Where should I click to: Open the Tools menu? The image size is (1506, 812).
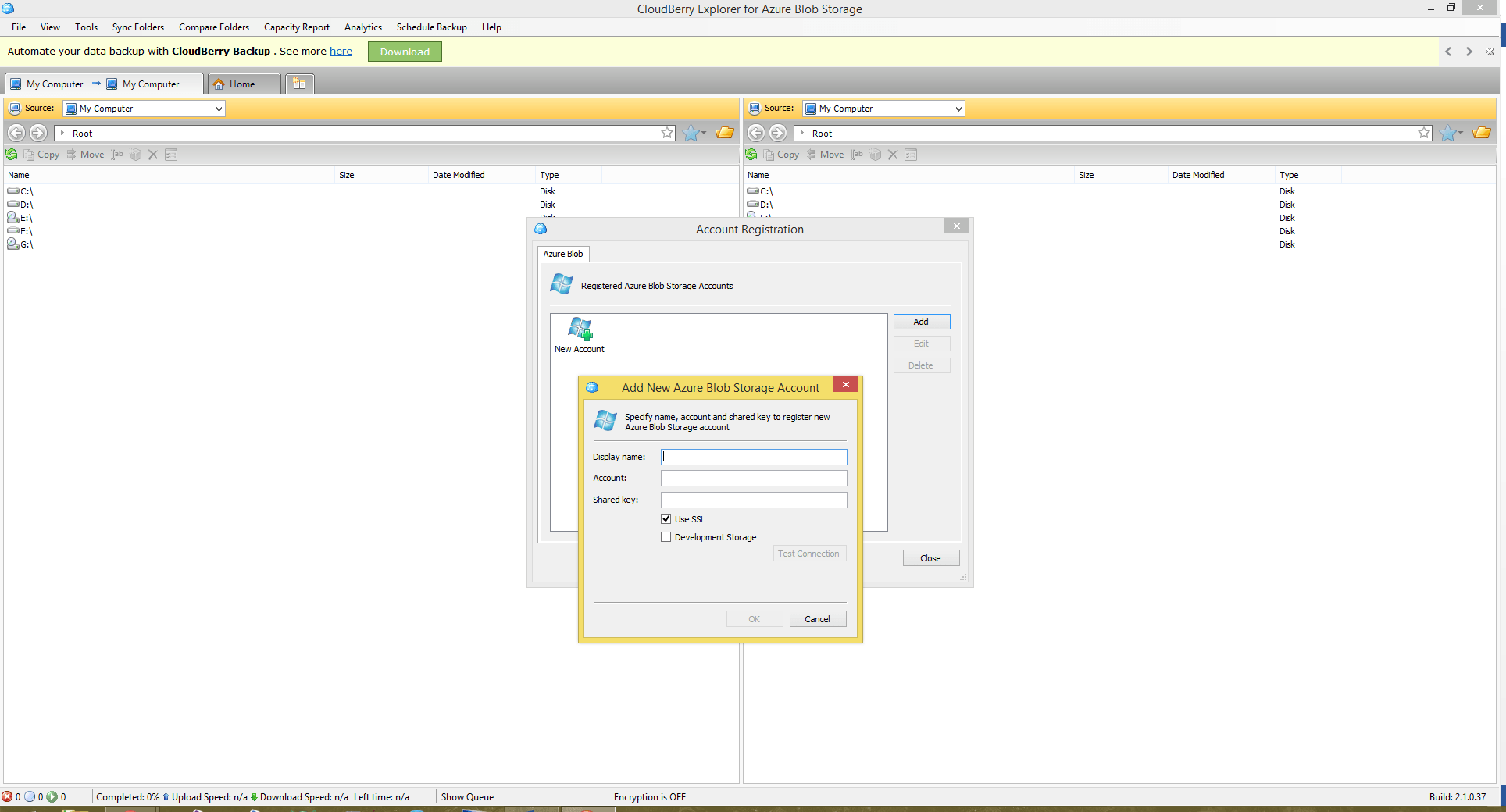coord(87,27)
